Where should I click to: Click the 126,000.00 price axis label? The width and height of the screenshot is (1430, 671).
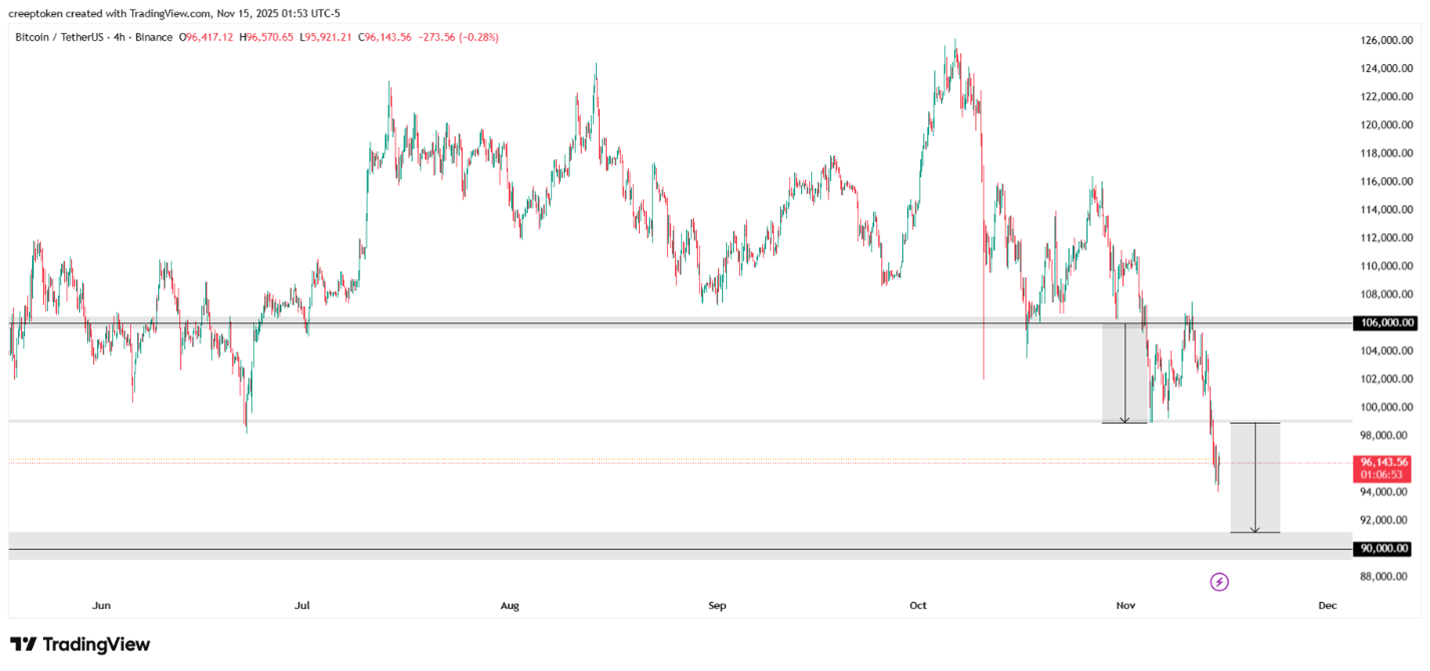pos(1384,40)
